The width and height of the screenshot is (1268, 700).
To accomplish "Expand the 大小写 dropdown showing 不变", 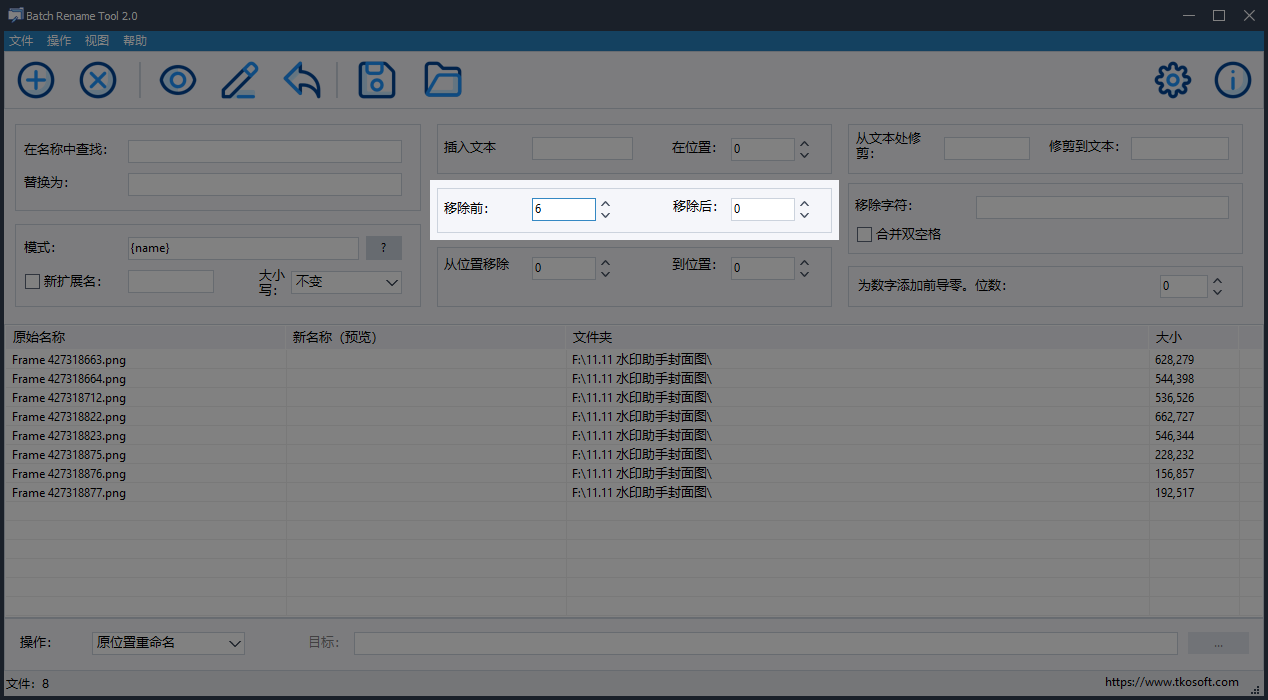I will (346, 282).
